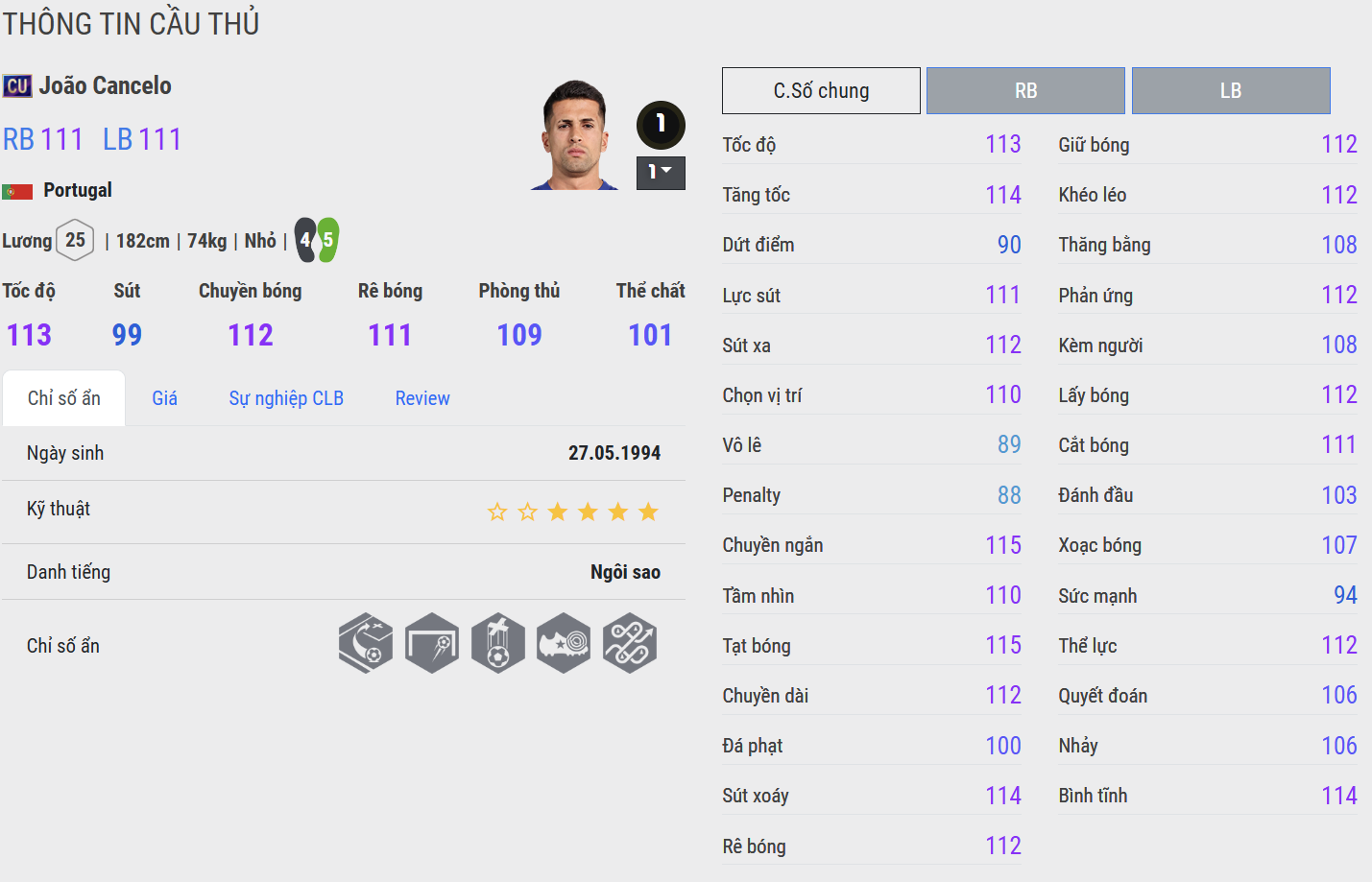
Task: Select the C.Số chung stats button
Action: click(821, 91)
